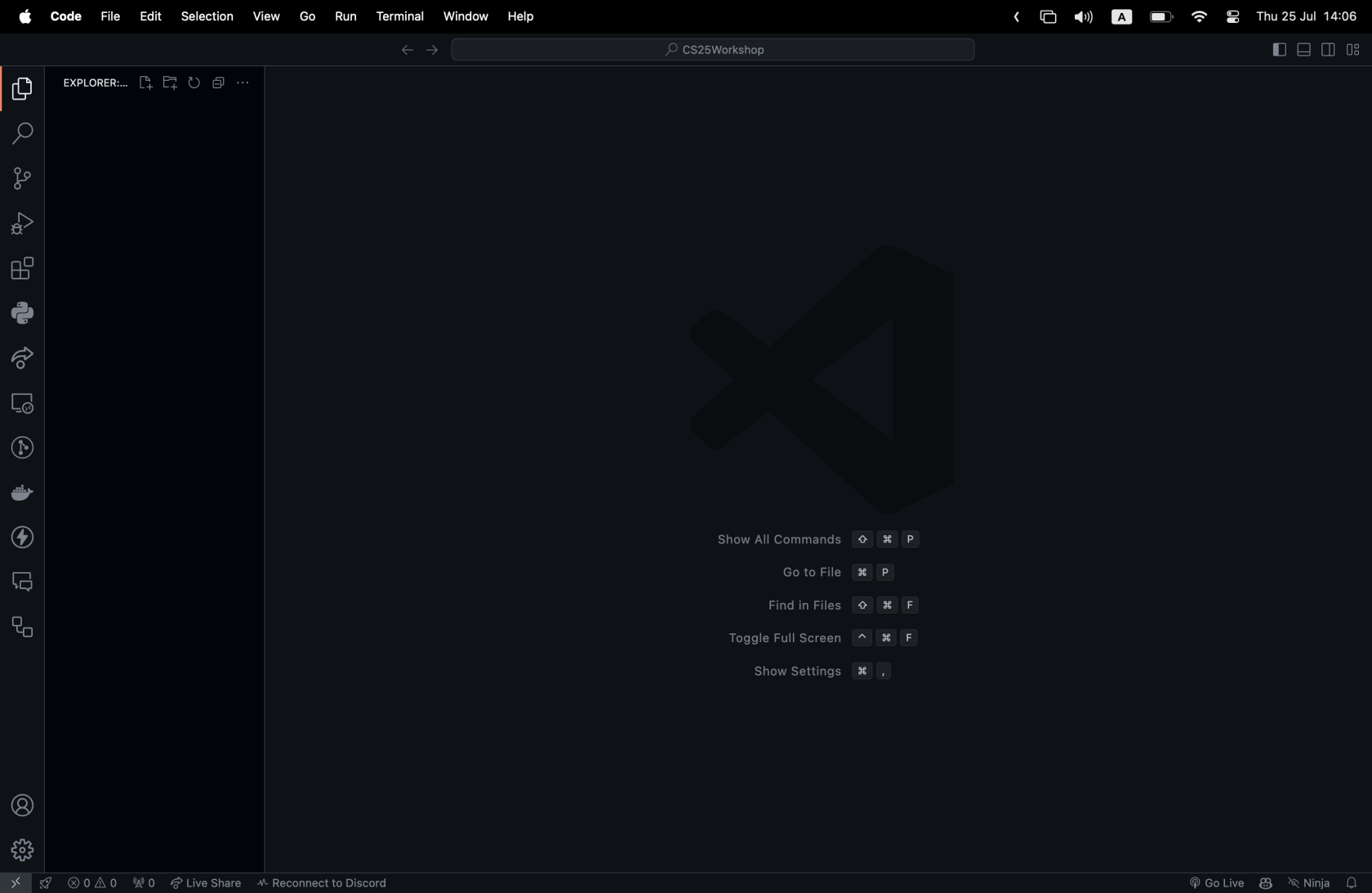Open the GitLens circular graph icon
This screenshot has height=893, width=1372.
tap(22, 448)
